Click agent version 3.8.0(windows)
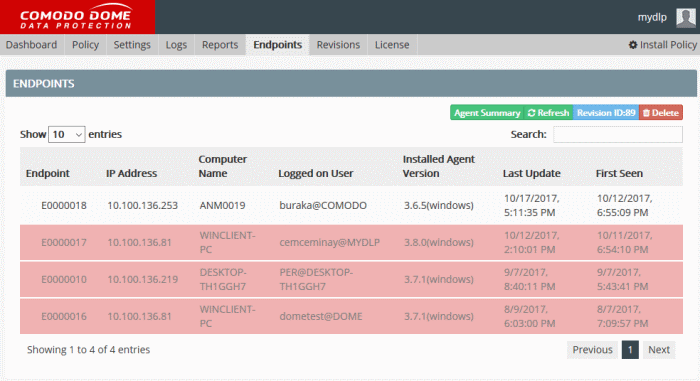 click(x=439, y=243)
